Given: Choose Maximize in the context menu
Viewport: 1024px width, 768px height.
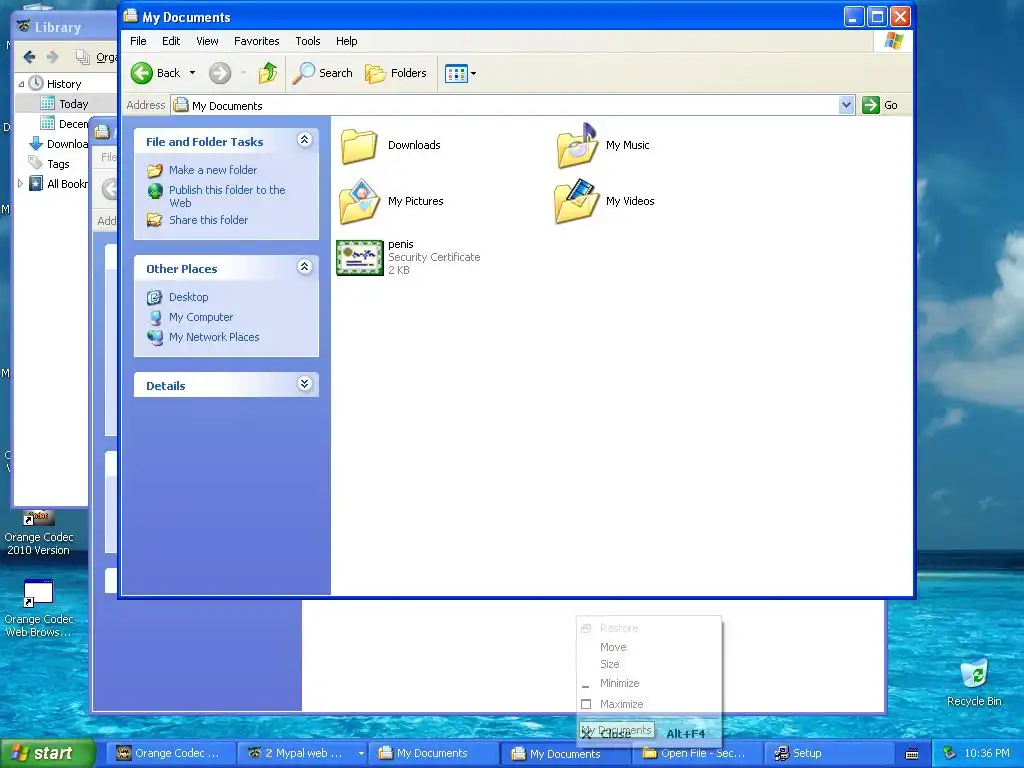Looking at the screenshot, I should pos(648,704).
